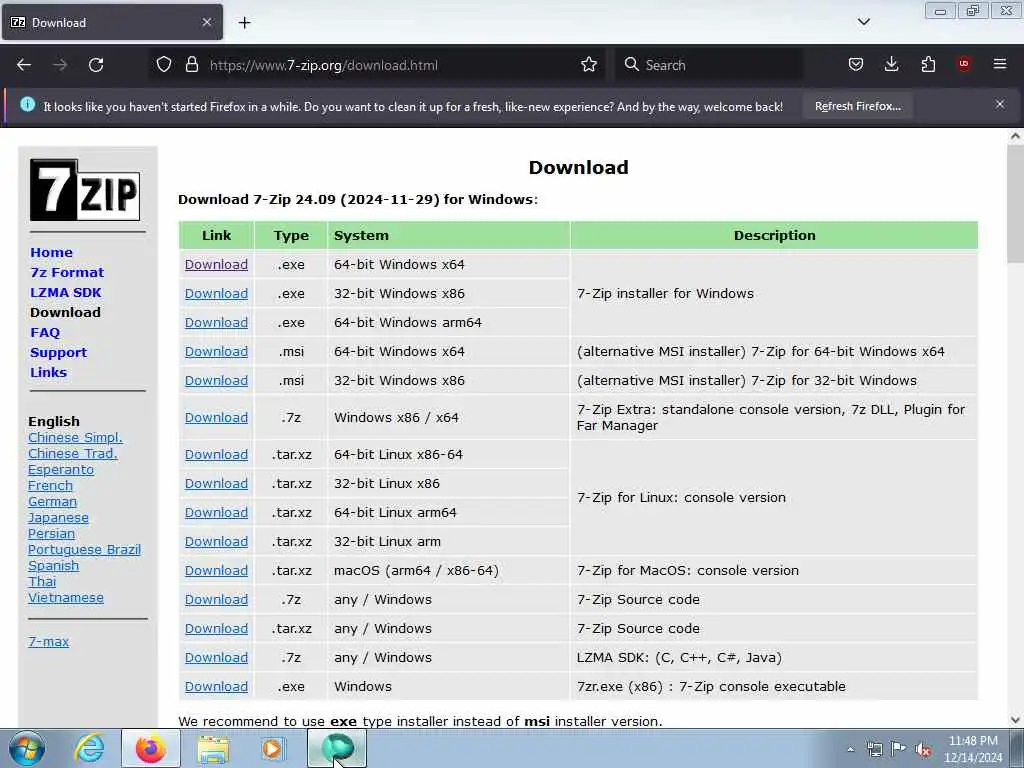Open the Pocket save icon
Image resolution: width=1024 pixels, height=768 pixels.
pos(856,65)
